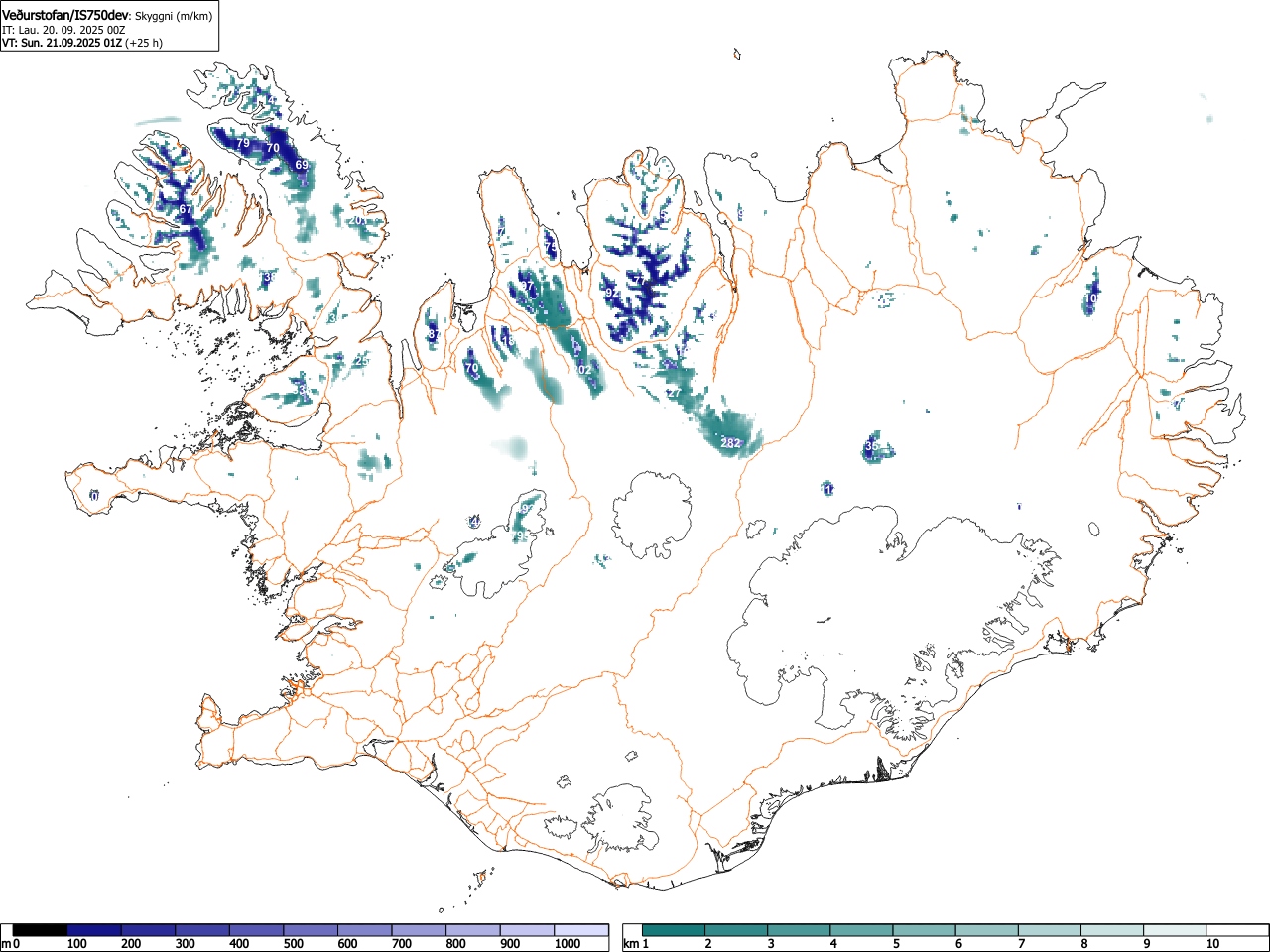The image size is (1270, 952).
Task: Click the 300 tick label on meter scale
Action: point(185,944)
